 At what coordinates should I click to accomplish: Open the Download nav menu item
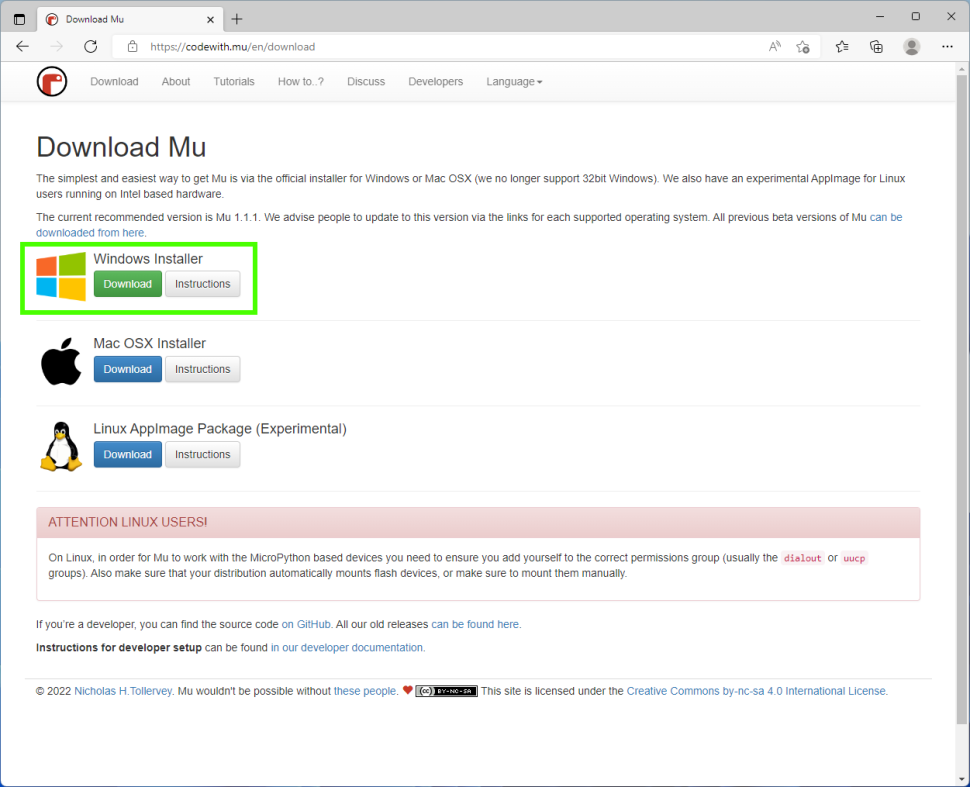point(114,82)
